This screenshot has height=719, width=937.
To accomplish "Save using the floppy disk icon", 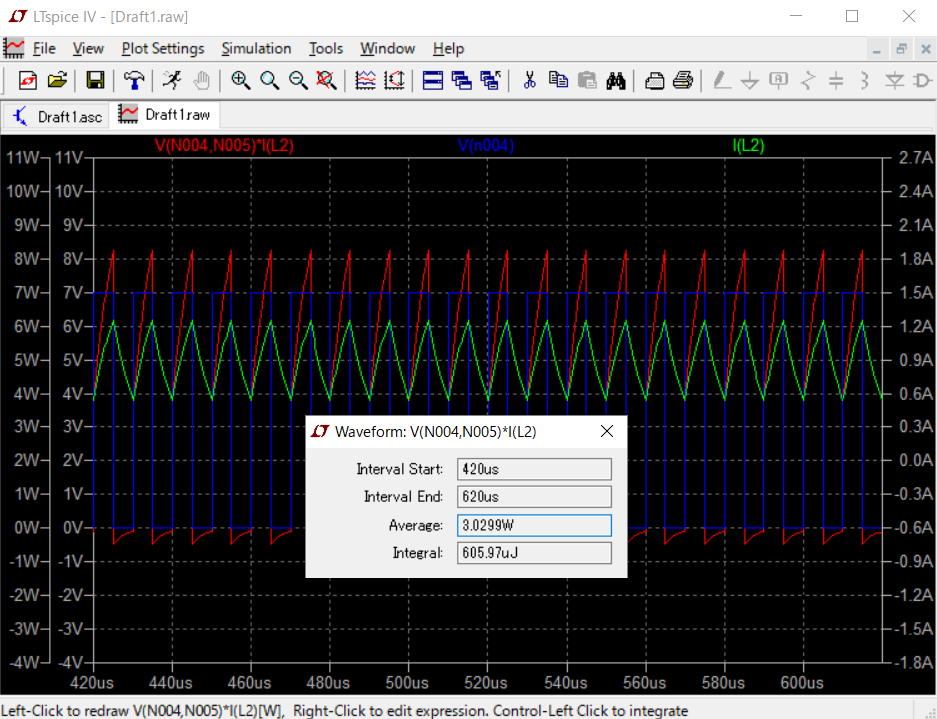I will [x=95, y=80].
